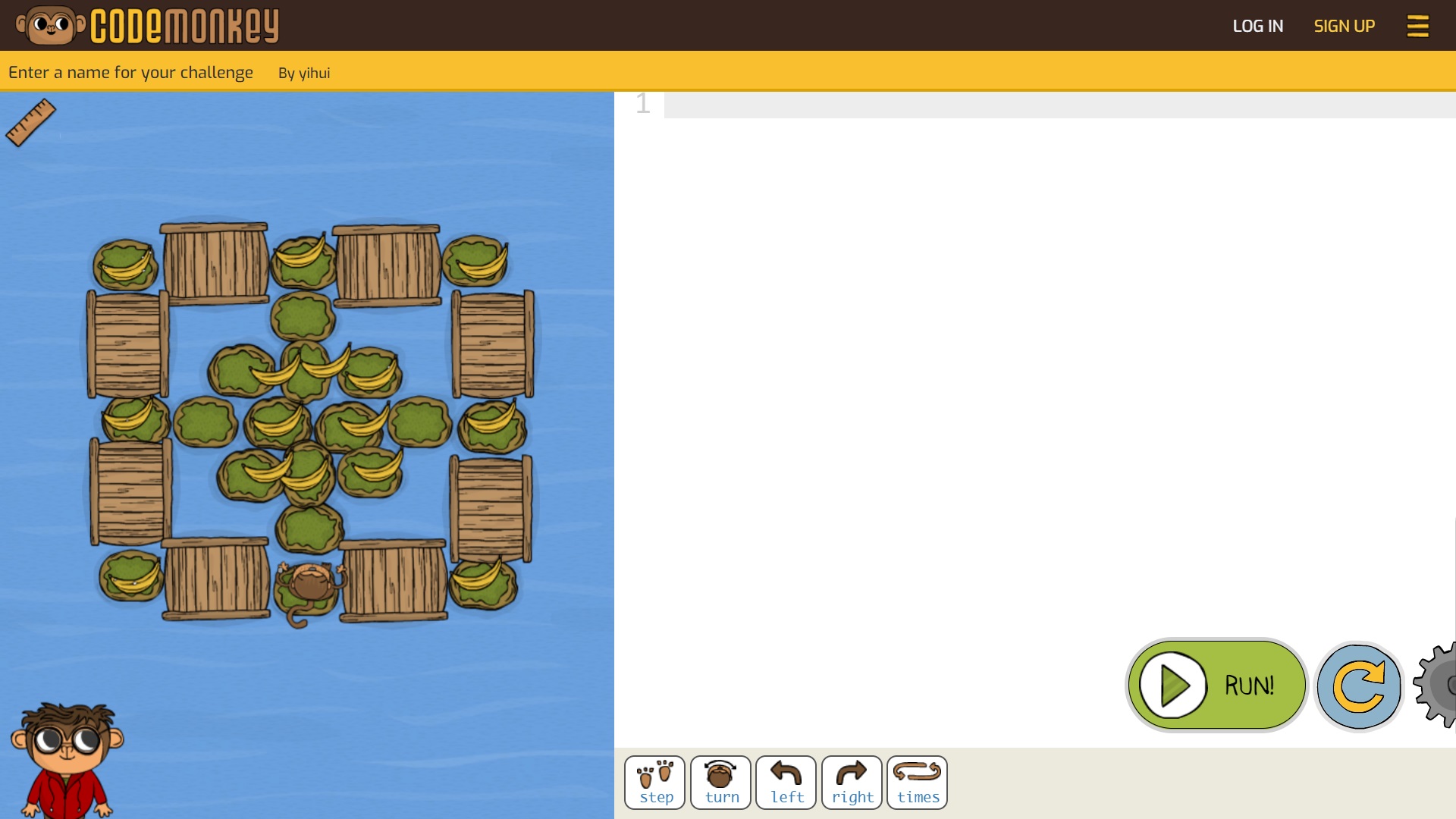Image resolution: width=1456 pixels, height=819 pixels.
Task: Click the banana on the bottom-right bush
Action: coord(477,576)
